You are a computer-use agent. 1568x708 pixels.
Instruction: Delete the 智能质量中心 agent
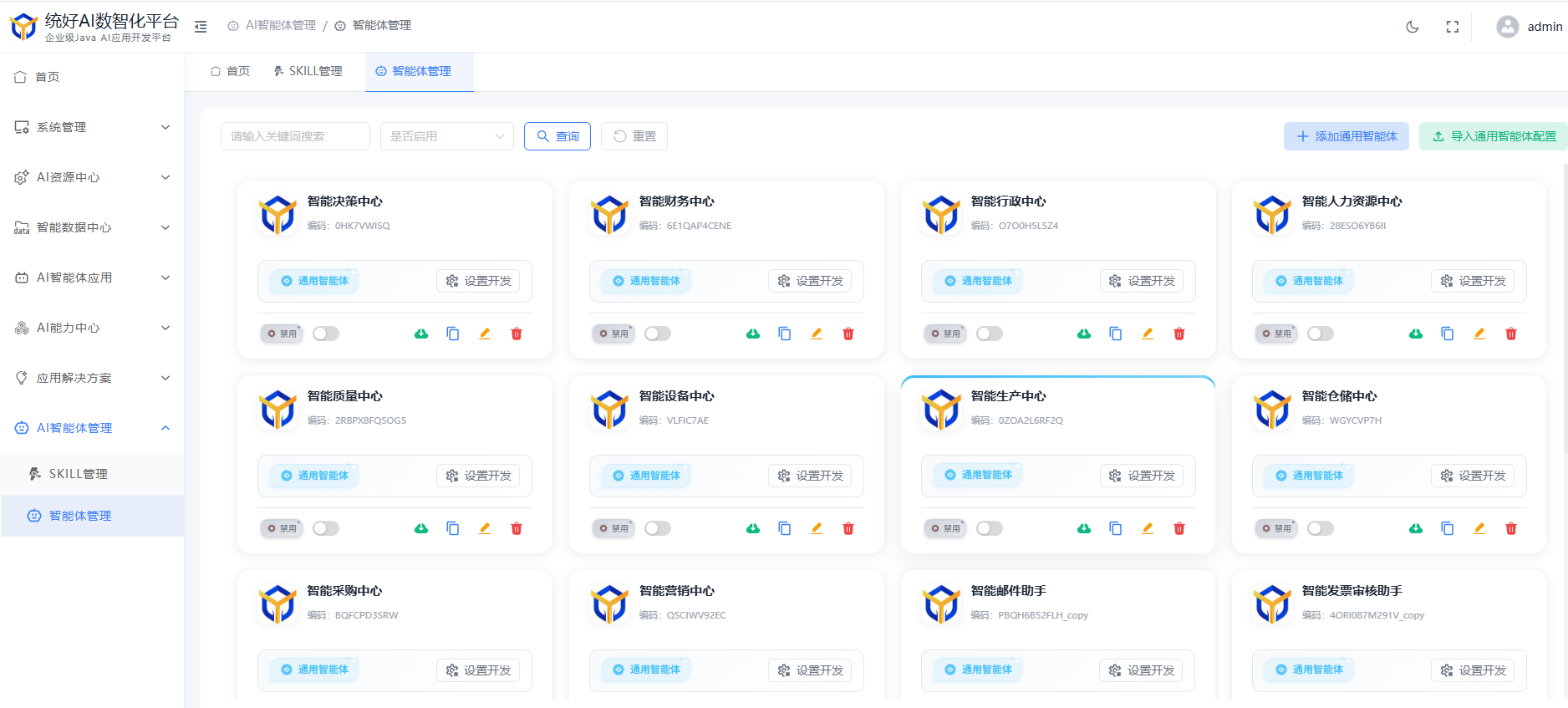point(517,528)
